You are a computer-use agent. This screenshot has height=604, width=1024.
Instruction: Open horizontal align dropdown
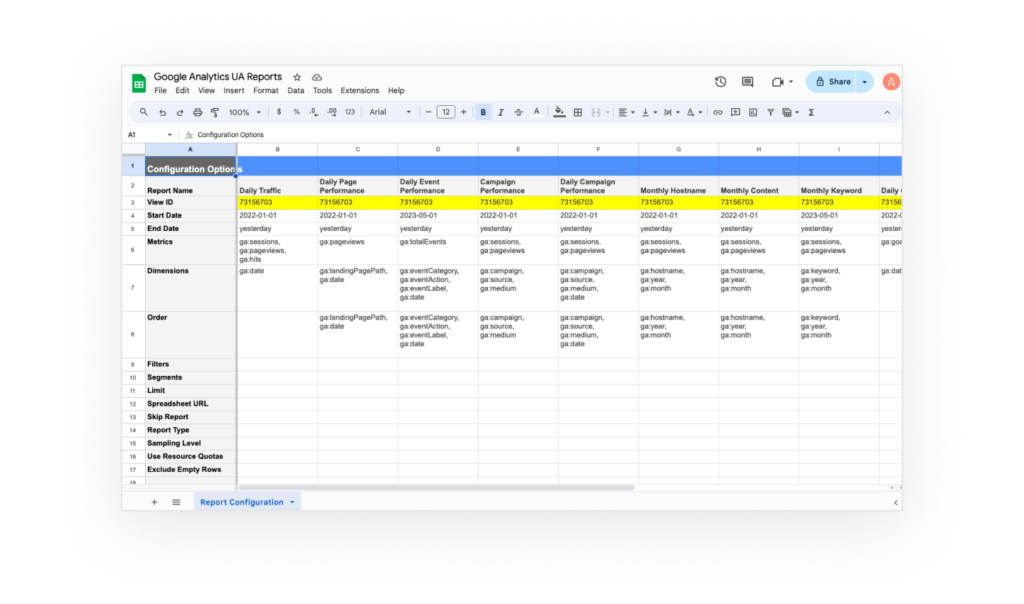(626, 112)
